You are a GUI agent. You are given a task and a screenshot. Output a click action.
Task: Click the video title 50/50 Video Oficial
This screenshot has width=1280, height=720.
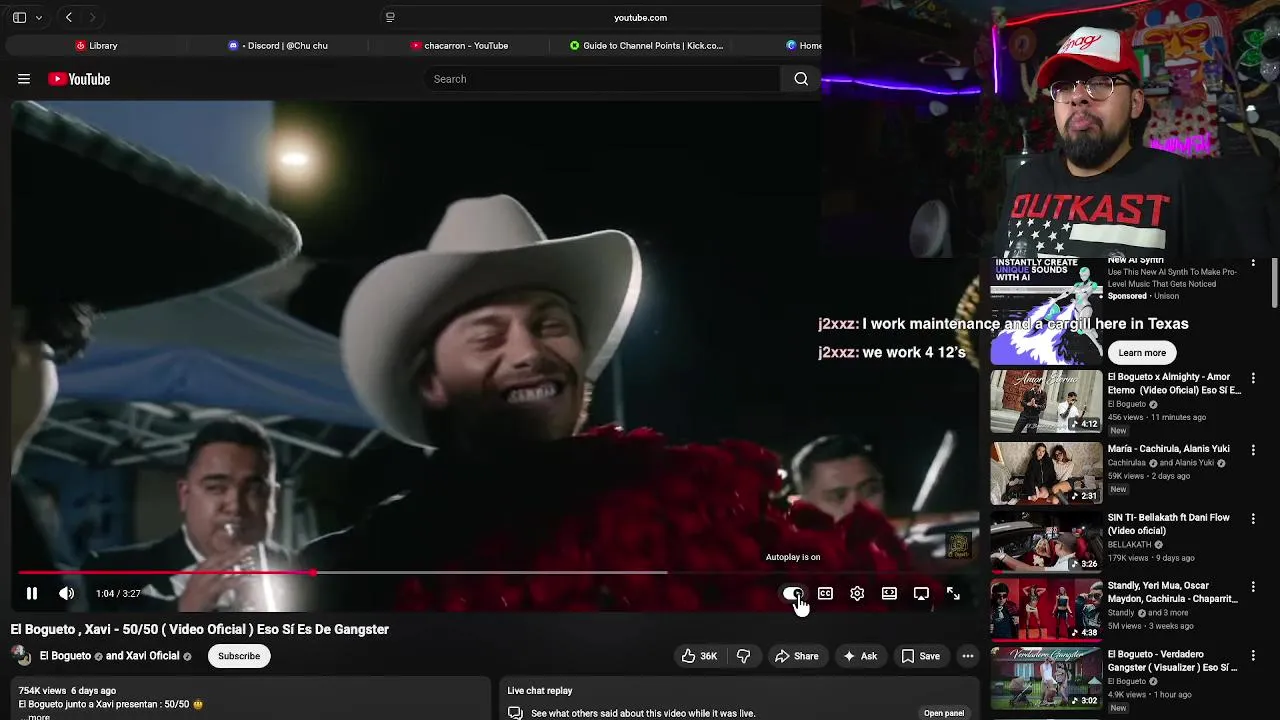[x=200, y=629]
